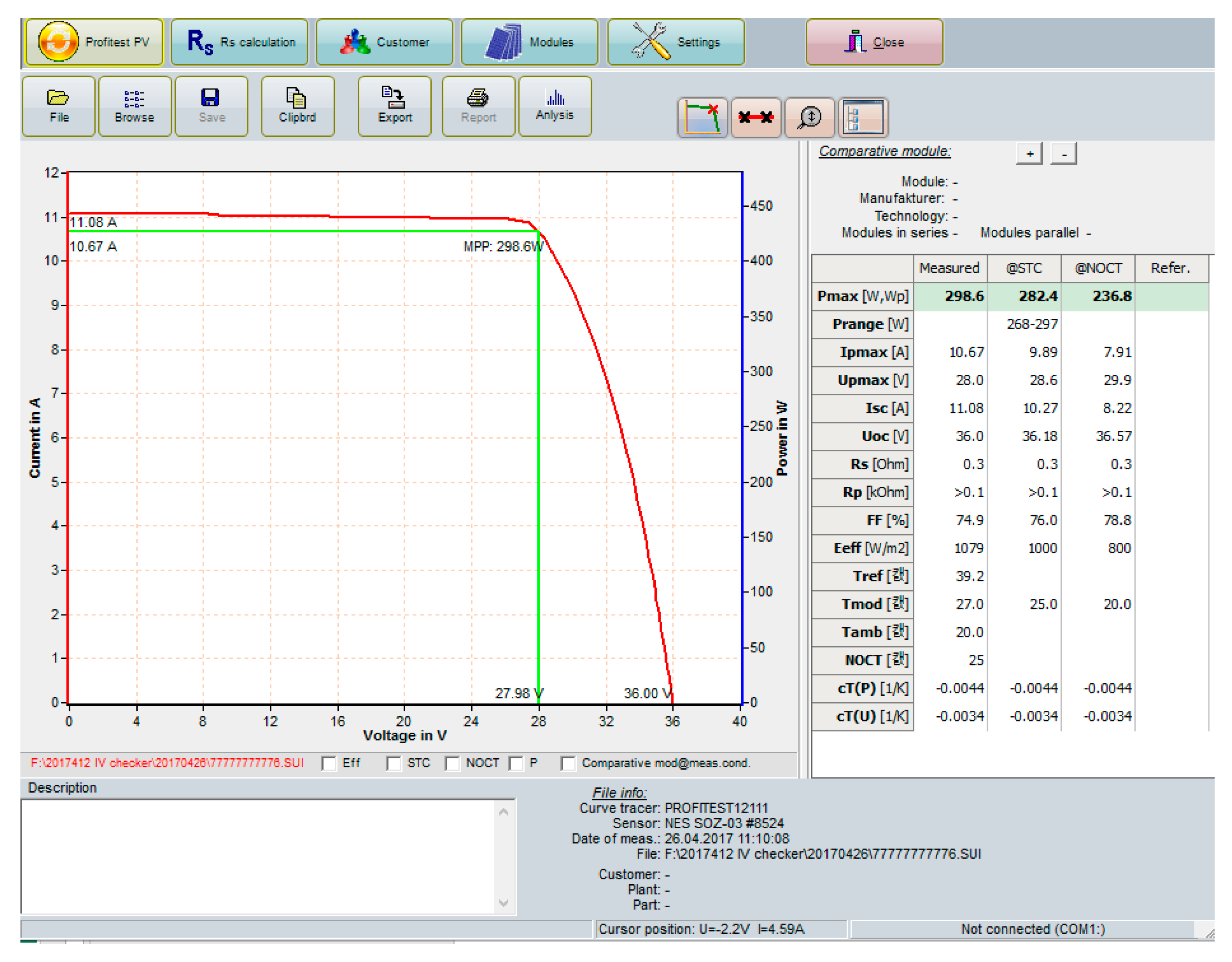Click the I-V curve marker icon
Image resolution: width=1232 pixels, height=962 pixels.
(x=703, y=117)
